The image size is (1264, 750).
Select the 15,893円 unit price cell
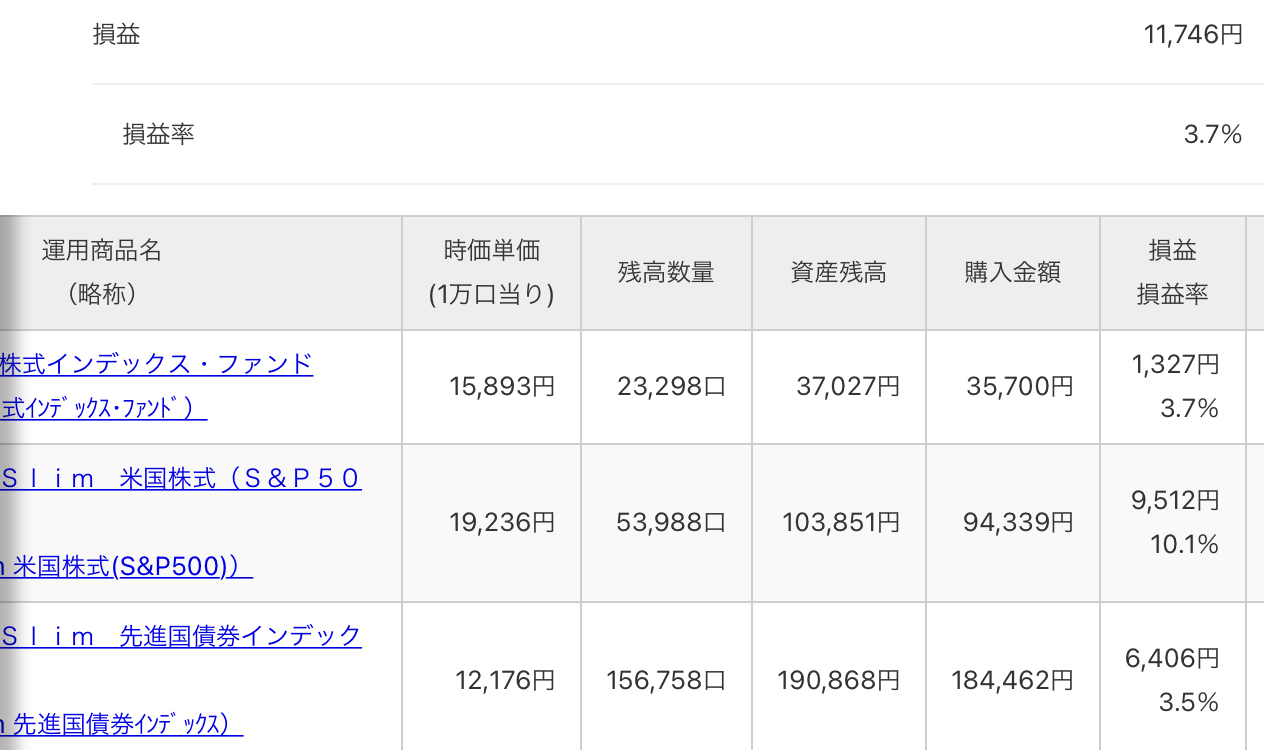(502, 386)
